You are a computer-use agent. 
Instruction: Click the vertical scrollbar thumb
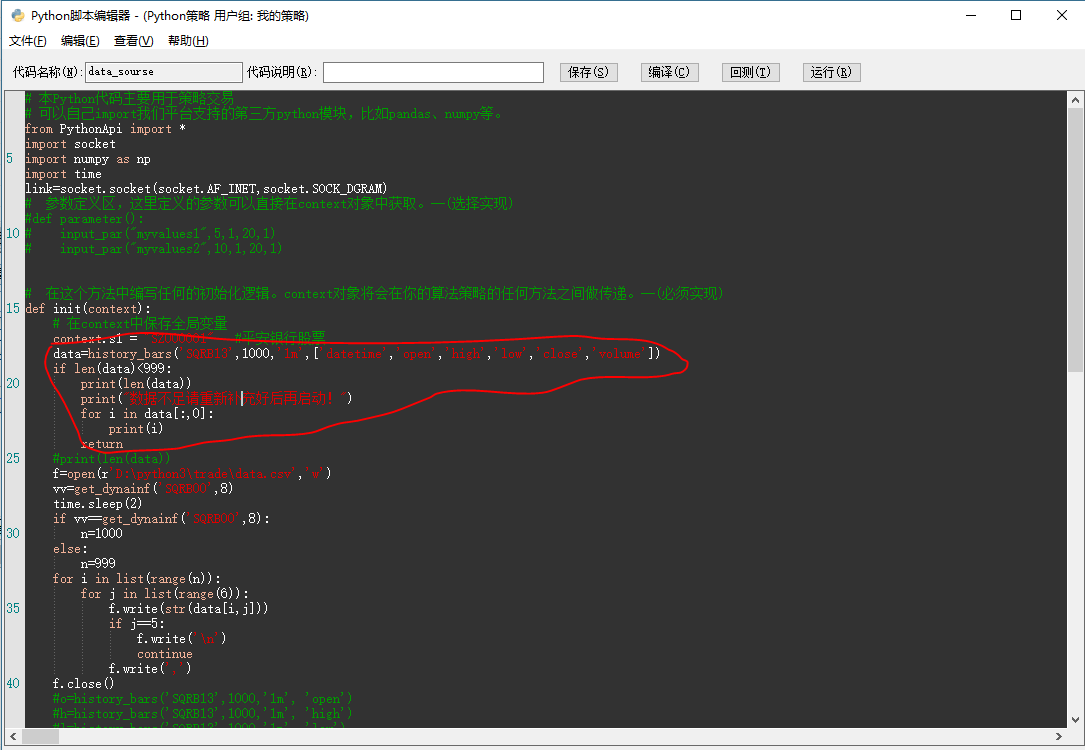click(1075, 241)
